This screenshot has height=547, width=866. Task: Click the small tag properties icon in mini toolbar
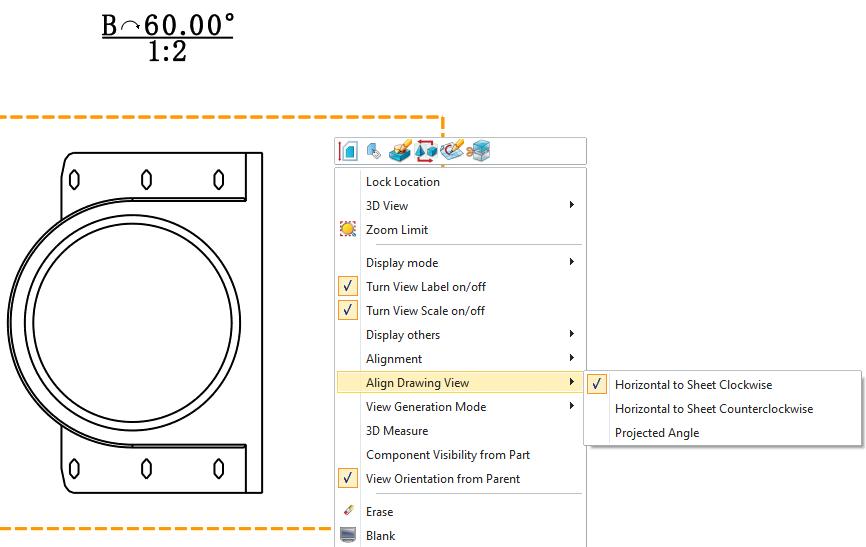tap(373, 151)
